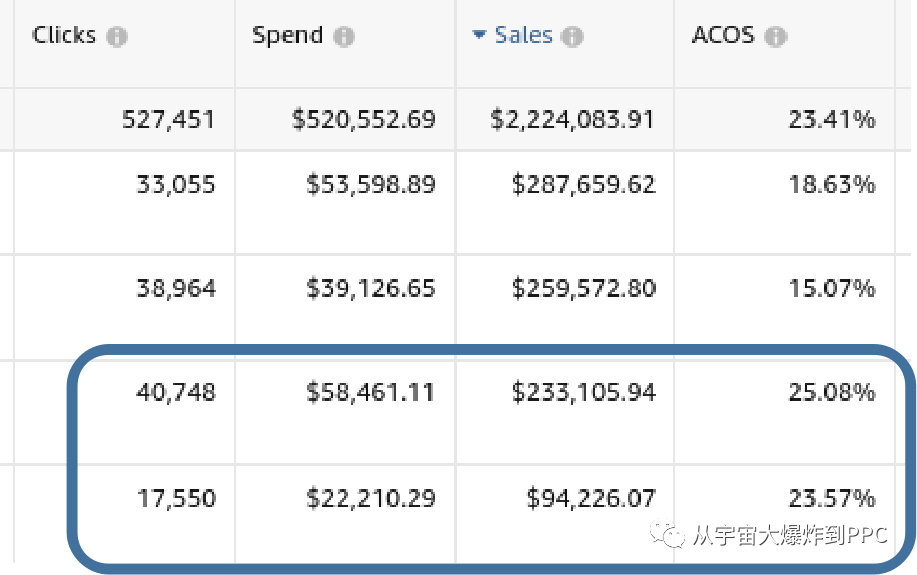Click the Clicks column info icon
Screen dimensions: 917x575
click(x=117, y=37)
